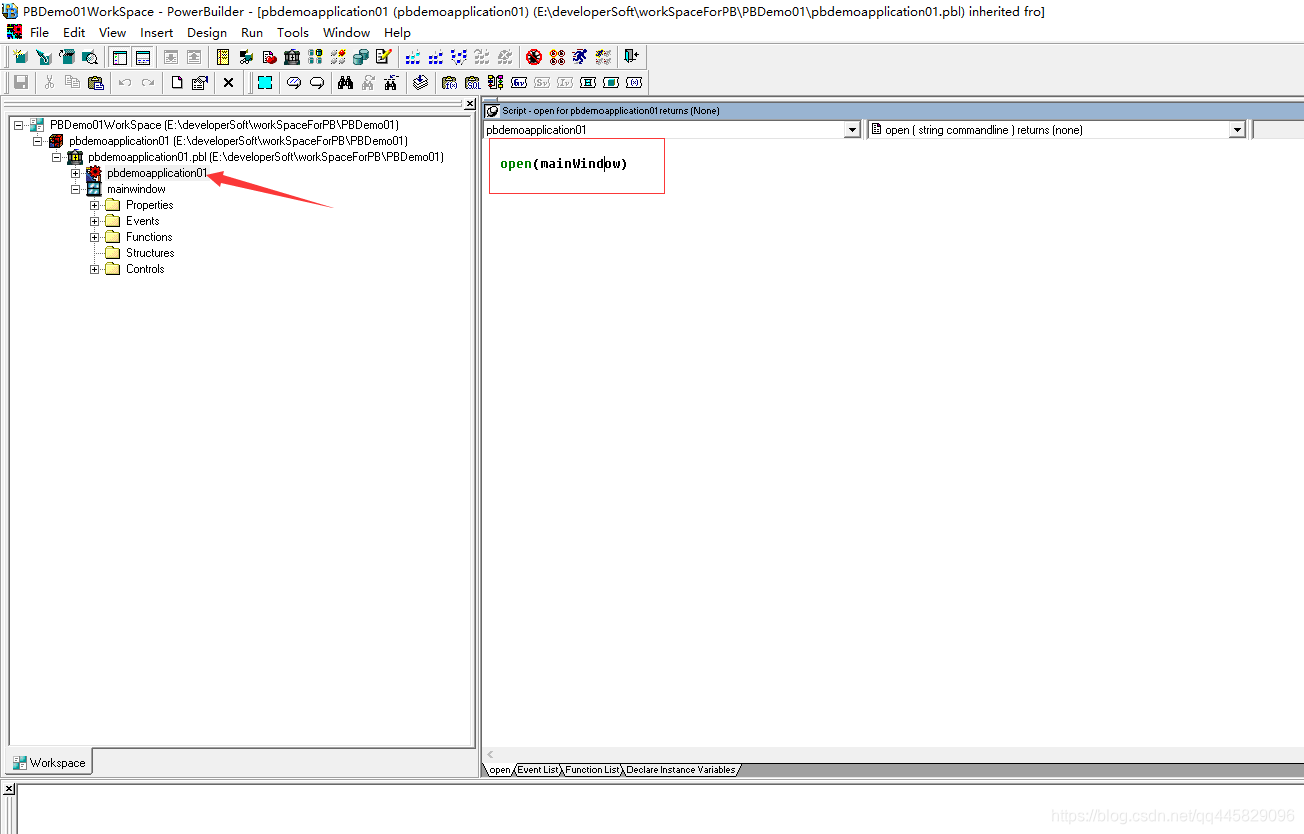
Task: Open the File menu
Action: coord(39,32)
